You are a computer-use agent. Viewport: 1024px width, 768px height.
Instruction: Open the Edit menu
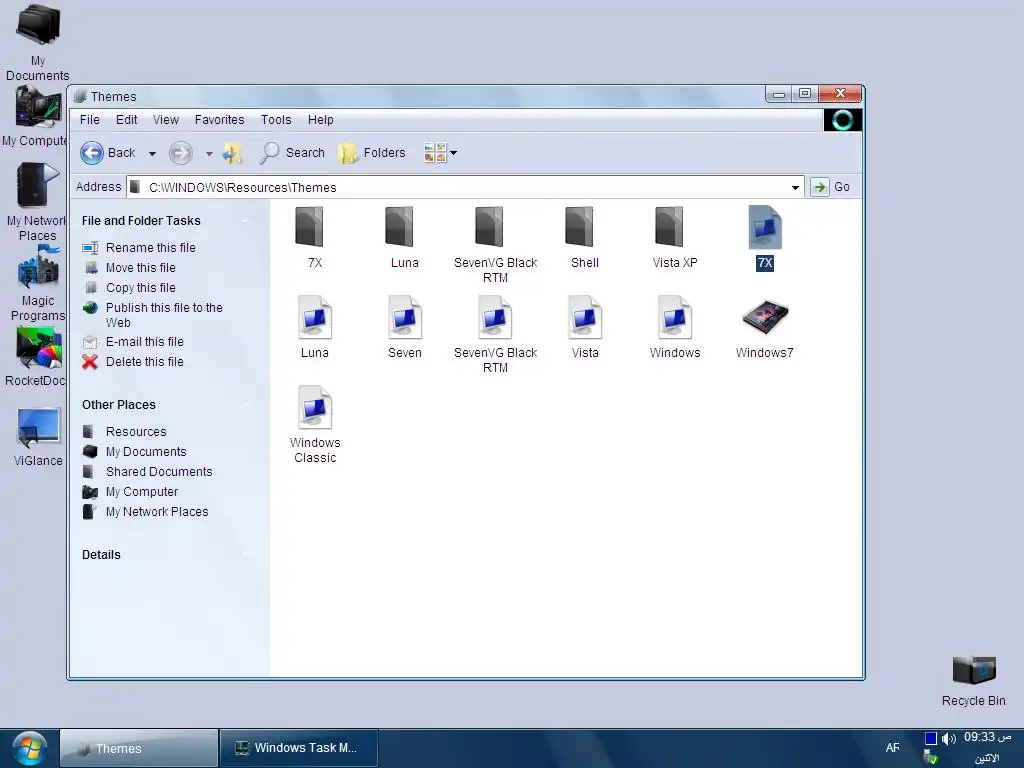(126, 120)
